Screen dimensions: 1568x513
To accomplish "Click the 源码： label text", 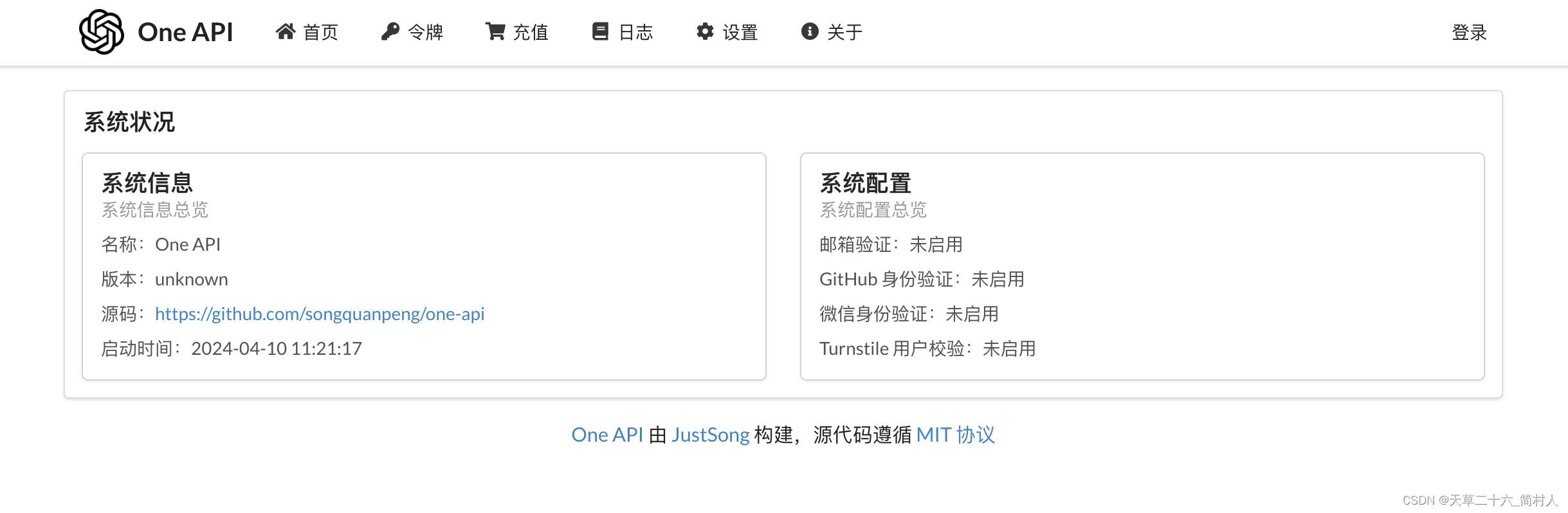I will click(x=123, y=314).
